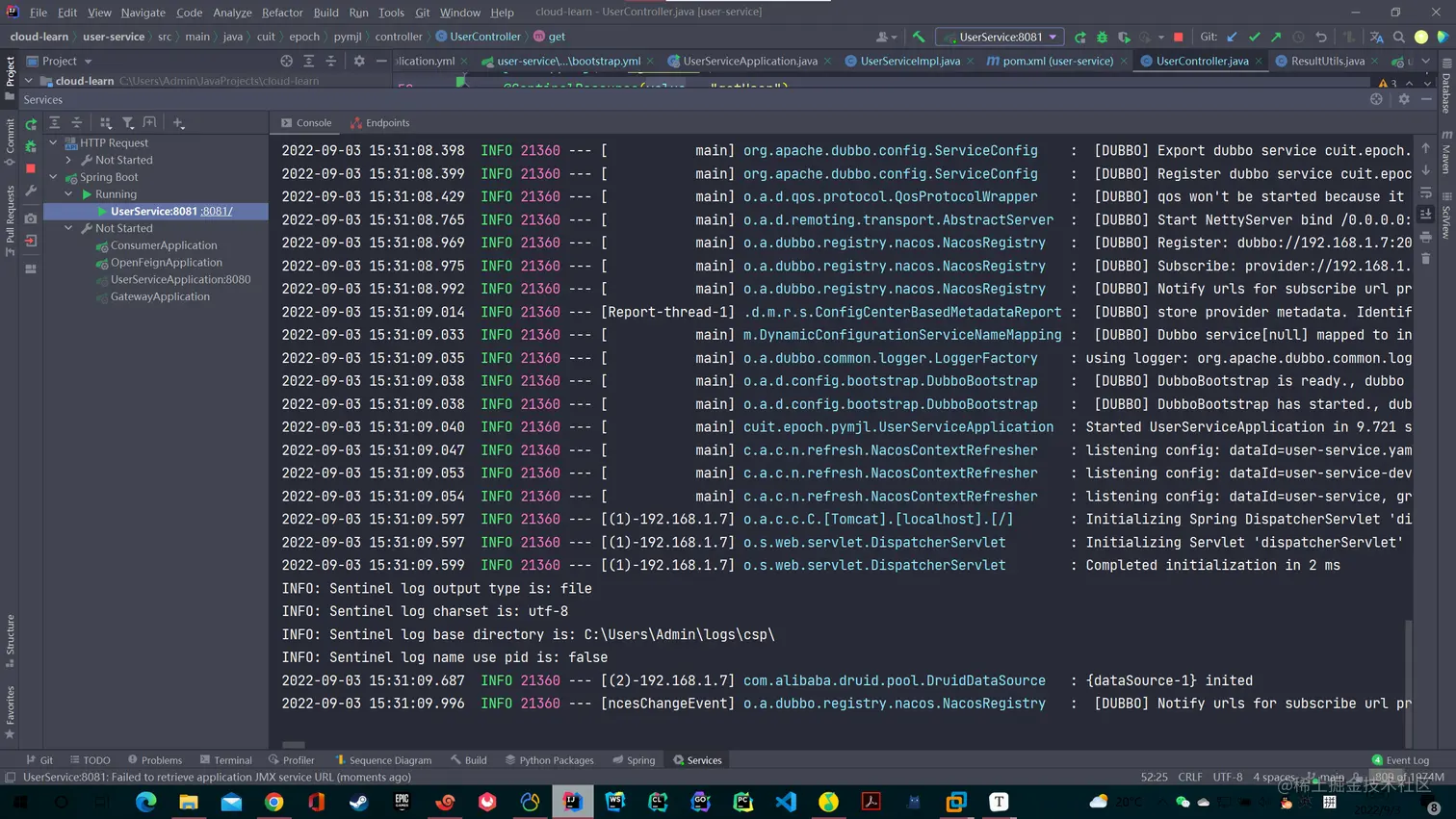
Task: Switch to the Endpoints tab
Action: pyautogui.click(x=380, y=123)
